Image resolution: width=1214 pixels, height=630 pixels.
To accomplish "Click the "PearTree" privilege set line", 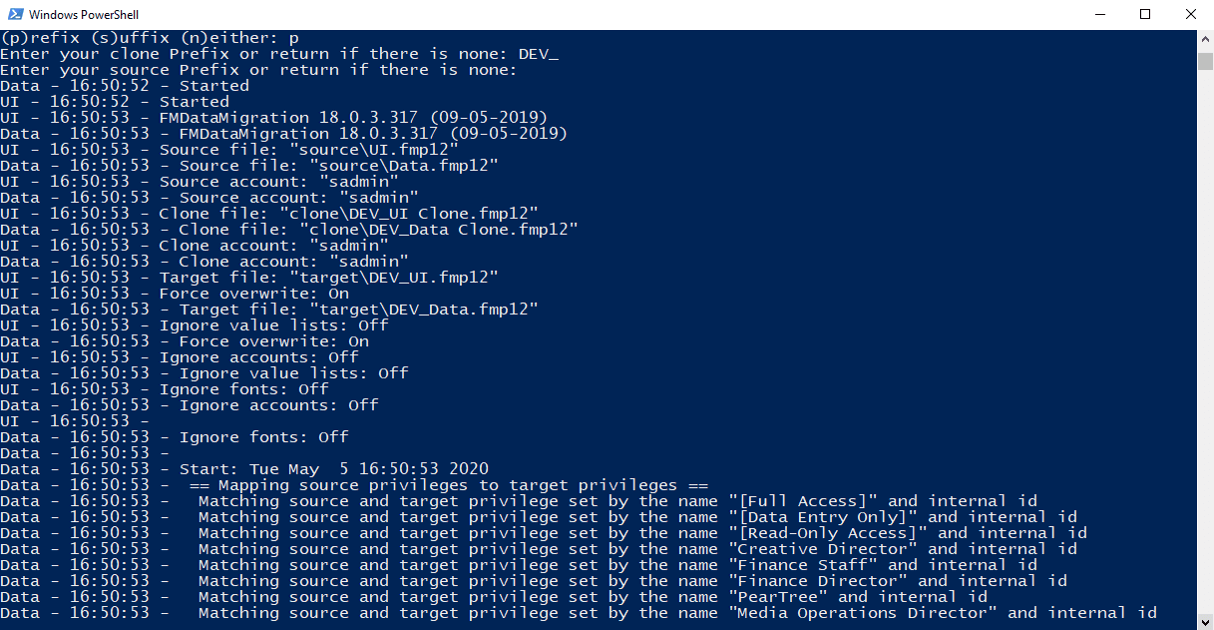I will [494, 597].
